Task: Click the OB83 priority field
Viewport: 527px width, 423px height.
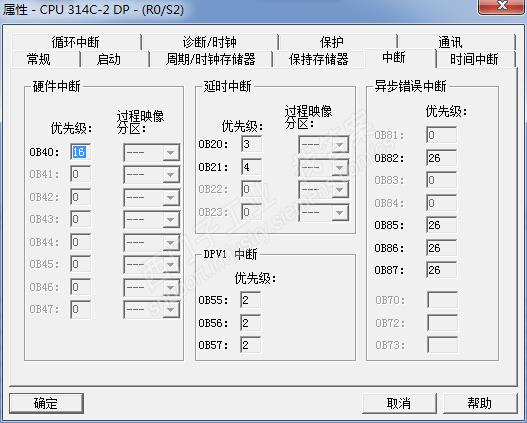Action: click(442, 180)
